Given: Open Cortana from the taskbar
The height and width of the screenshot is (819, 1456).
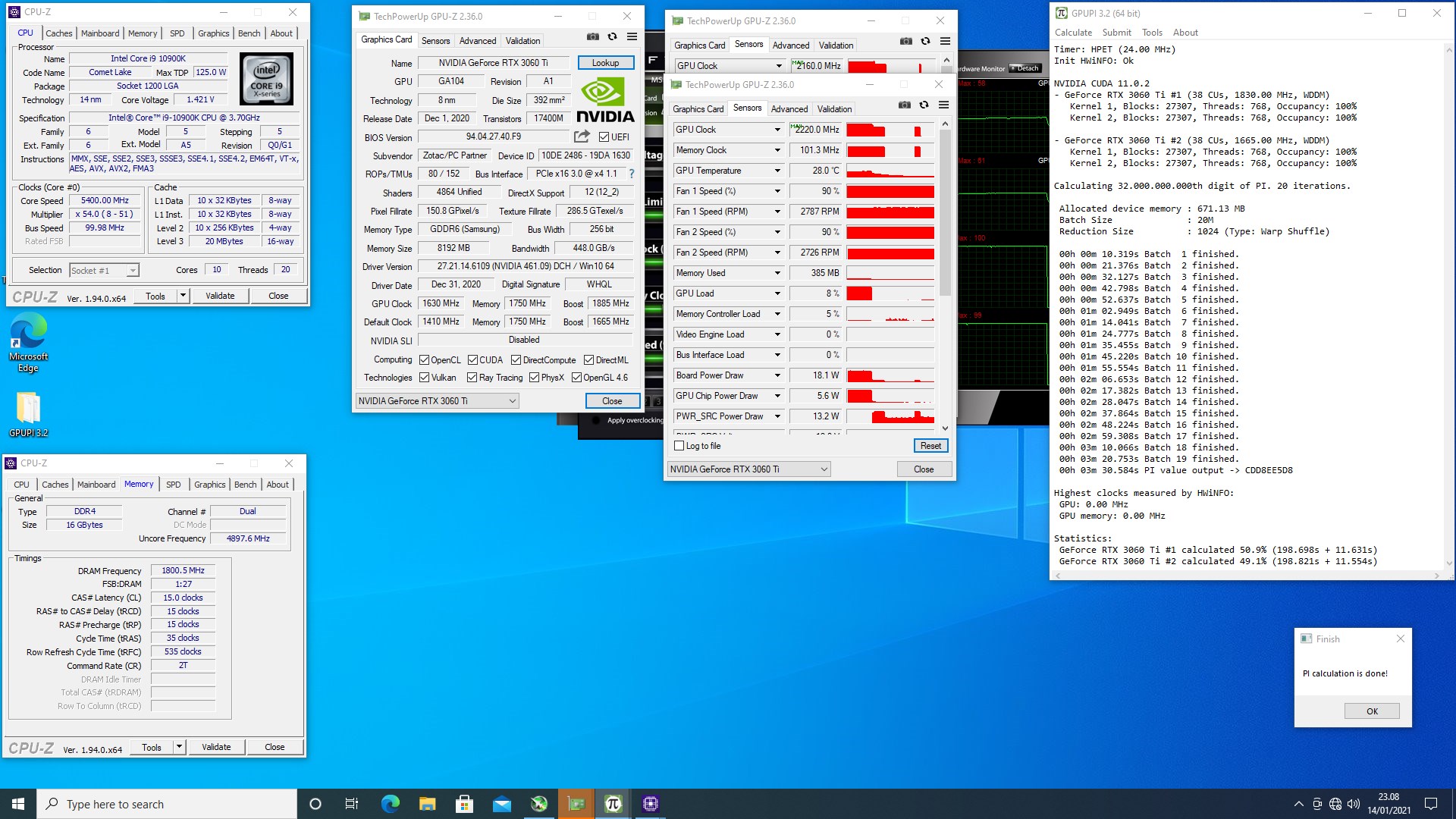Looking at the screenshot, I should point(315,804).
